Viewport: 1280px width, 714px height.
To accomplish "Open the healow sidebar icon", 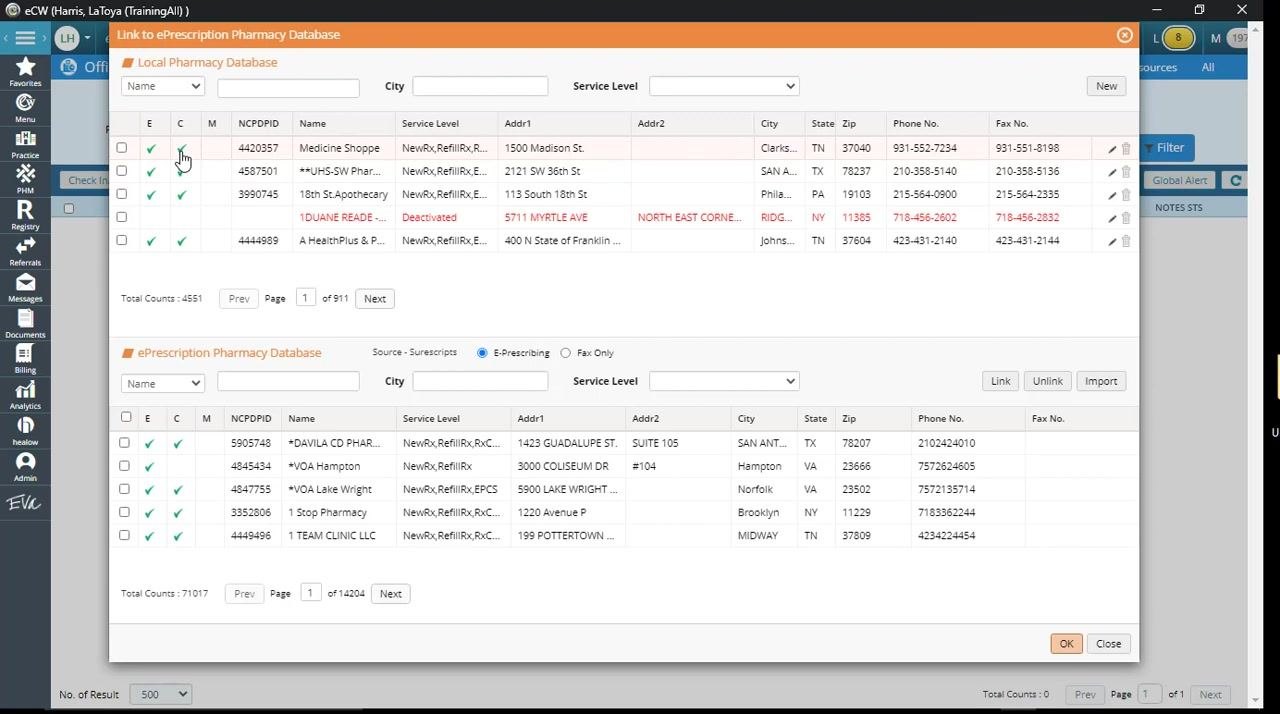I will pyautogui.click(x=25, y=431).
